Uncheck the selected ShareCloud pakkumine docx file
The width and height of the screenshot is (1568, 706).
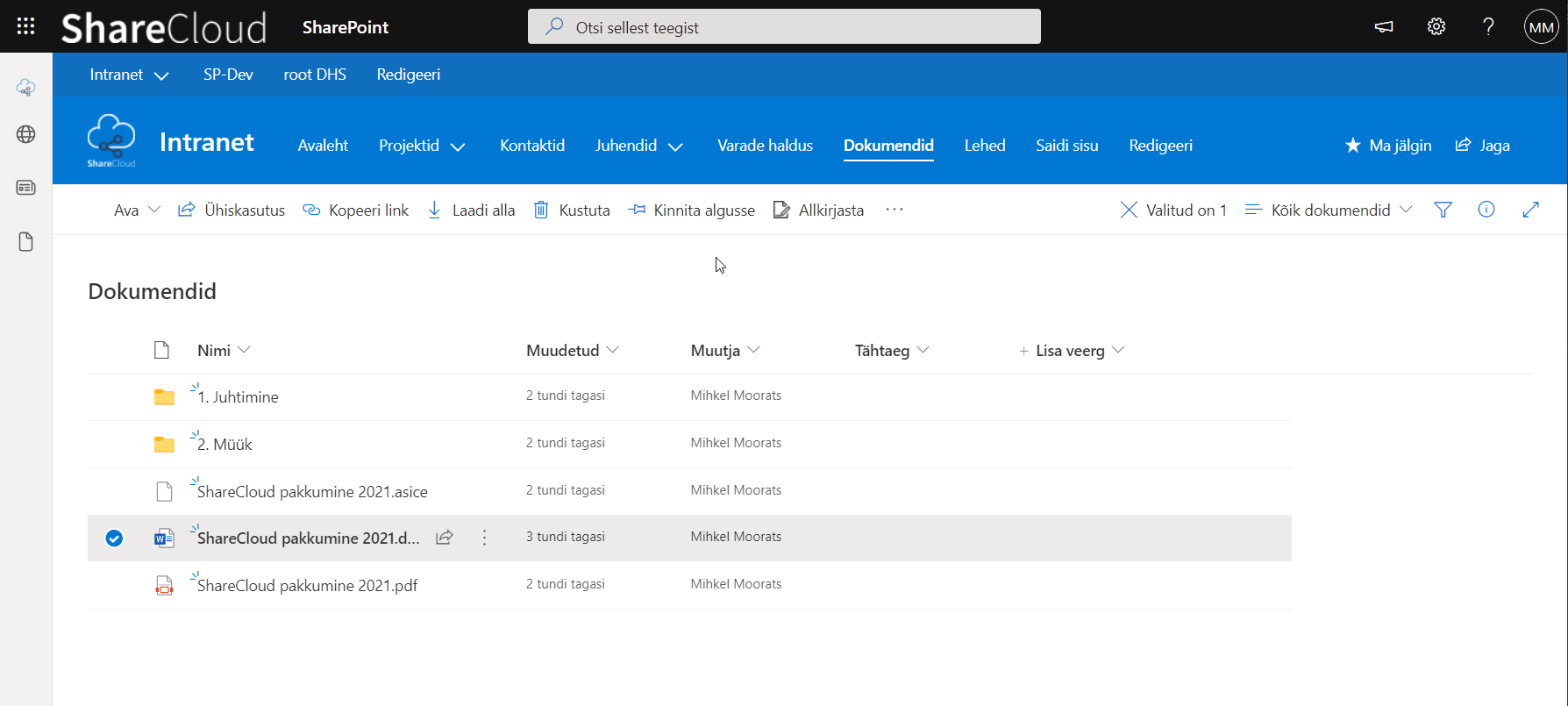coord(114,538)
